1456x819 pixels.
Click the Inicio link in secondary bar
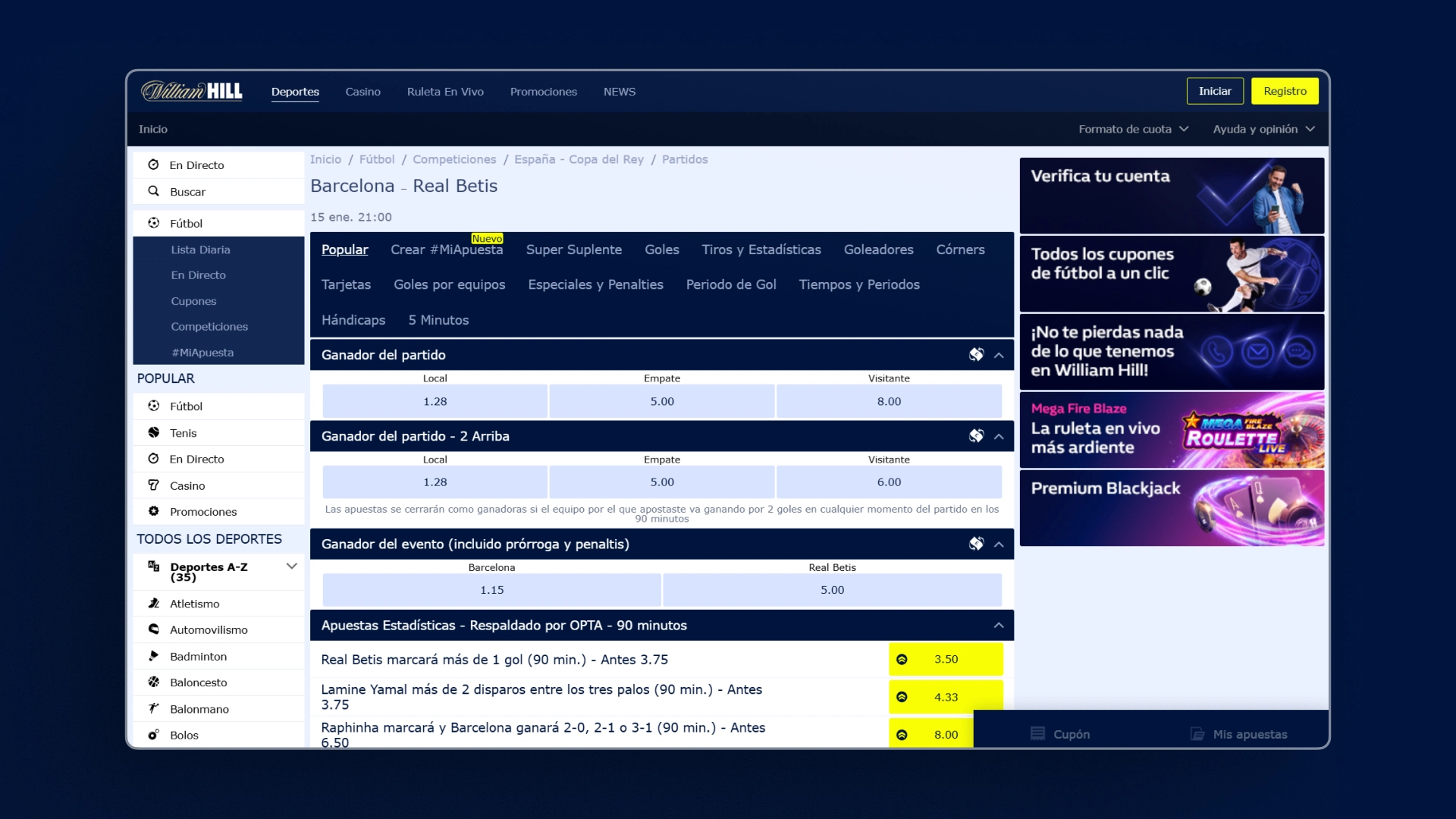click(x=152, y=129)
